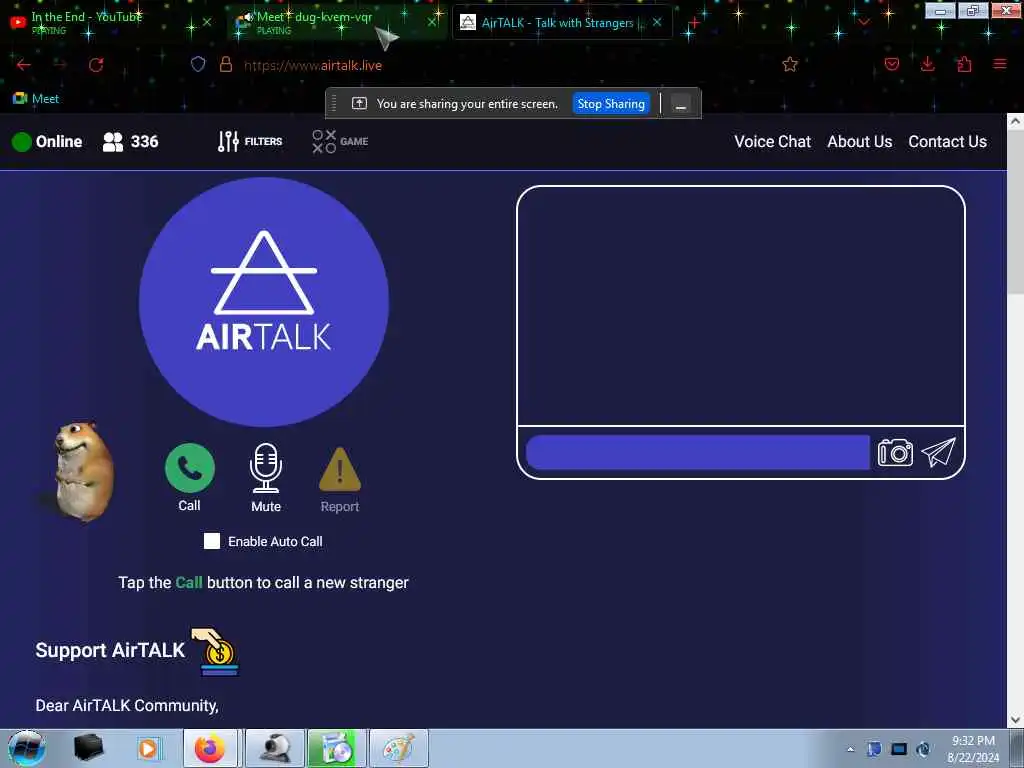Screen dimensions: 1024x768
Task: Reload the current page
Action: [96, 65]
